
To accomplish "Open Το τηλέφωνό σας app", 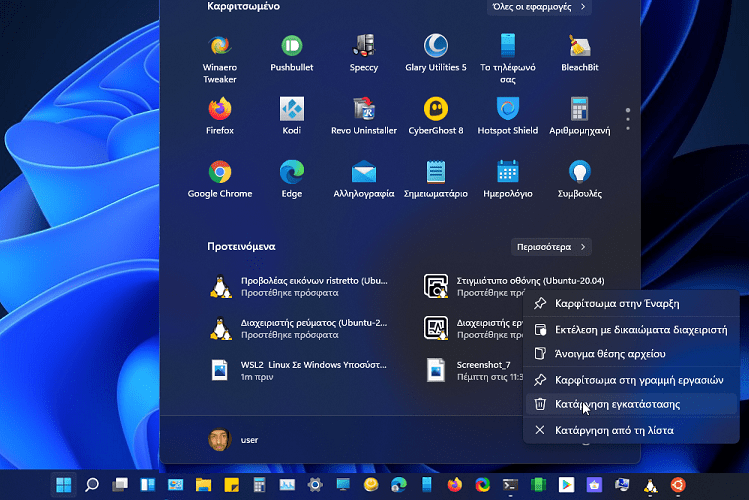I will click(507, 58).
